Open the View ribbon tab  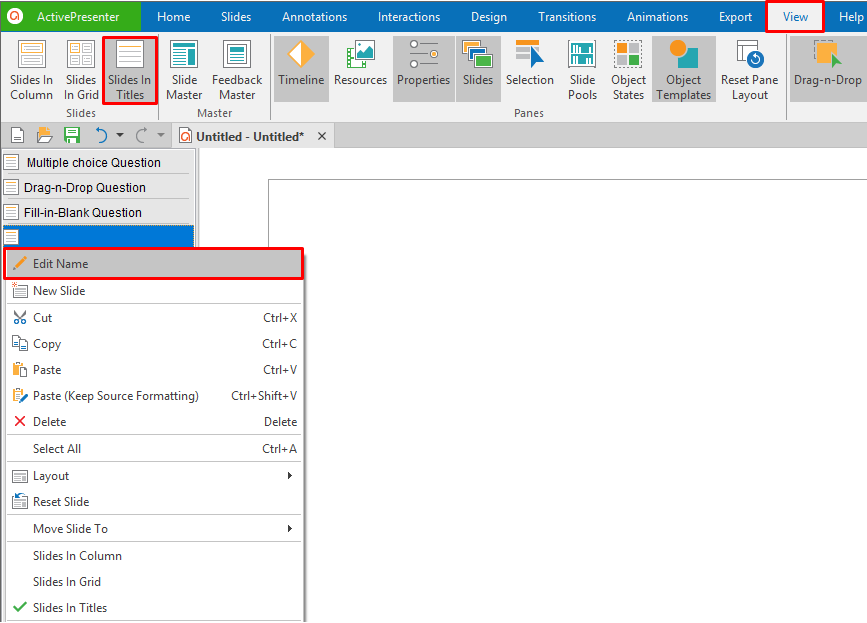click(x=795, y=17)
